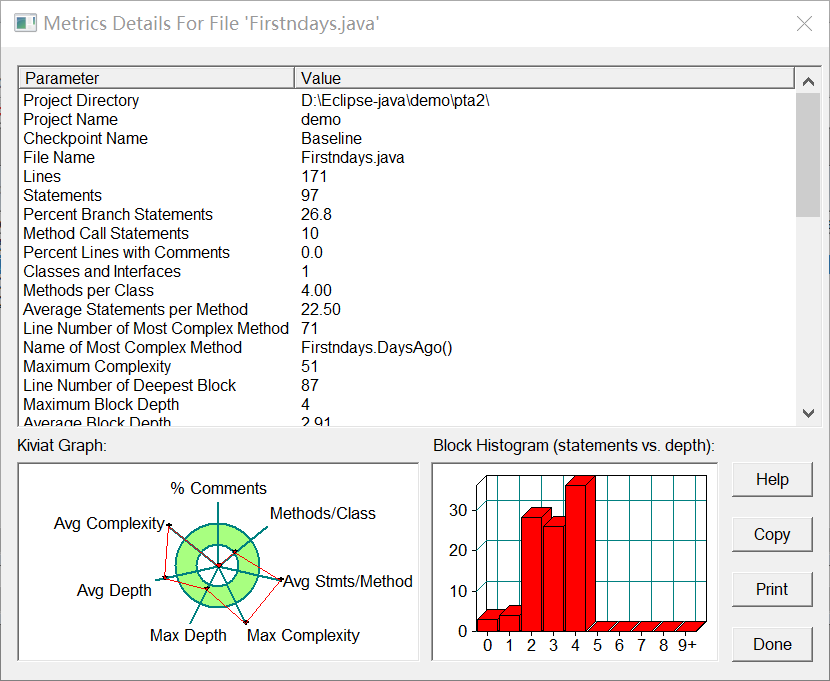Click the scroll down arrow of metrics list
The width and height of the screenshot is (830, 681).
pos(808,413)
